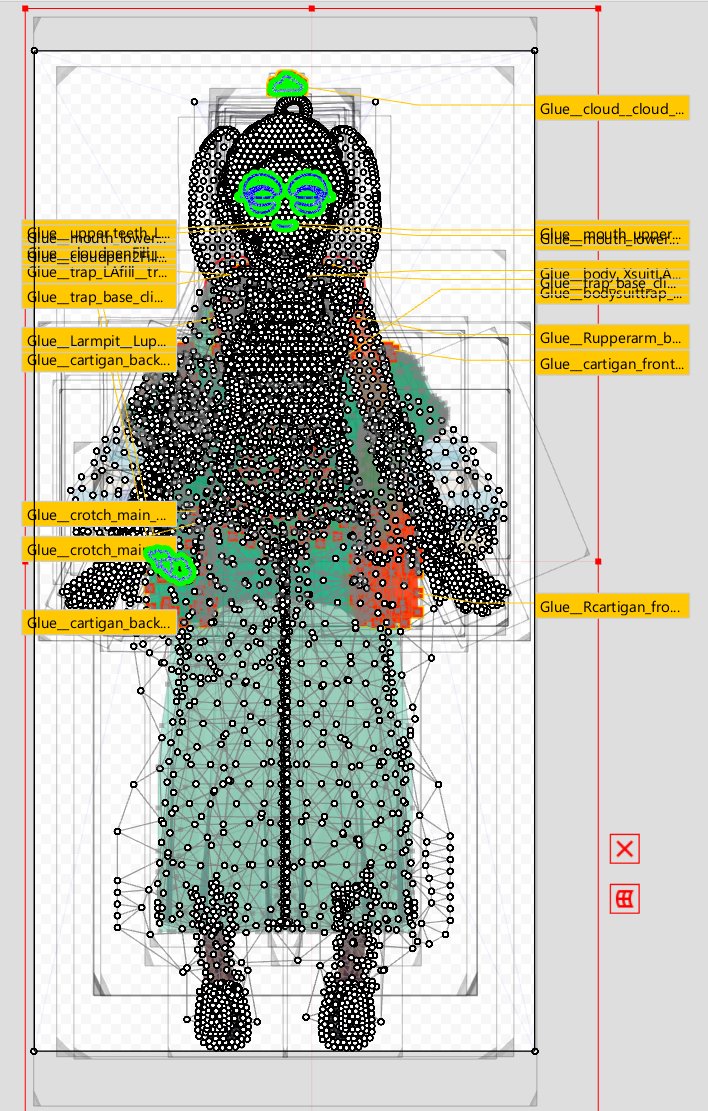The width and height of the screenshot is (708, 1111).
Task: Click the black bottom-right corner circle handle
Action: tap(534, 1051)
